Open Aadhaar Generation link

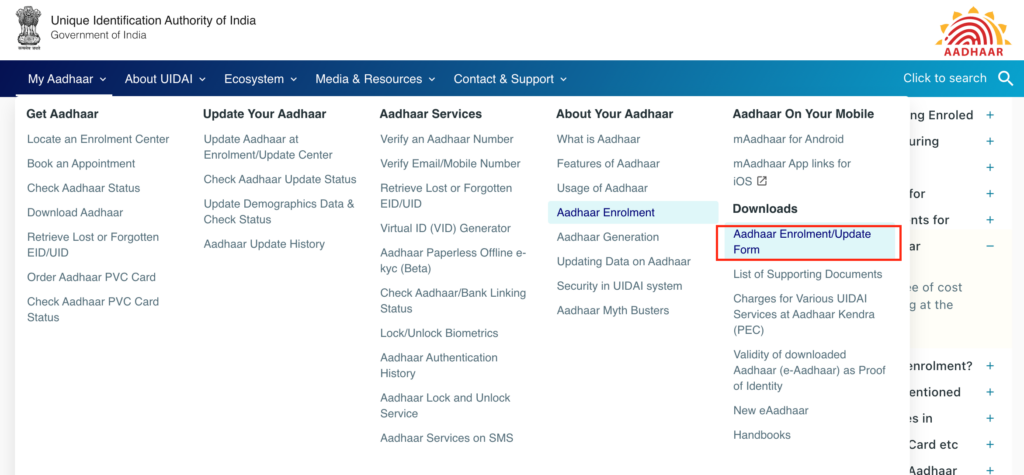point(607,237)
